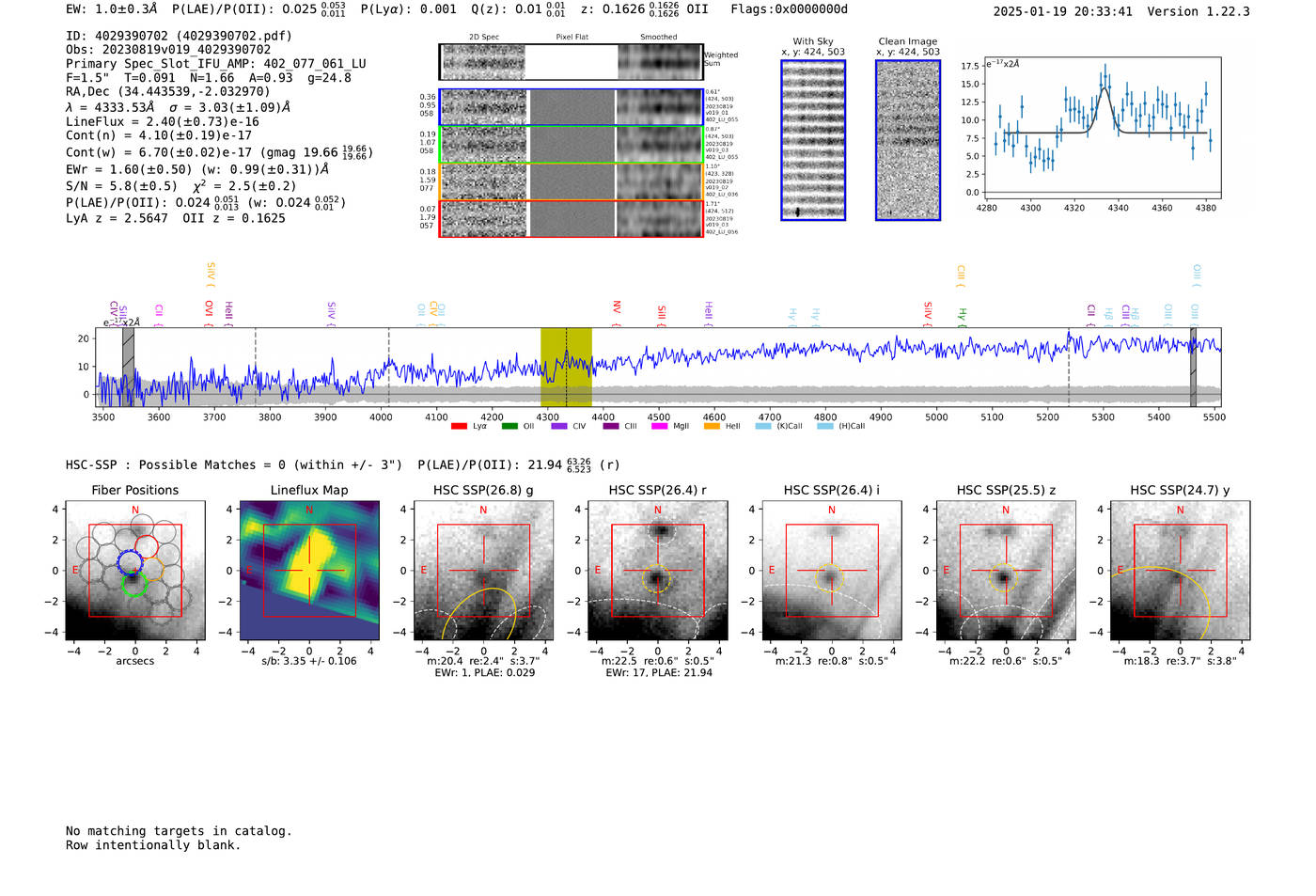Click the Row intentionally blank text
The image size is (1316, 896).
[153, 845]
